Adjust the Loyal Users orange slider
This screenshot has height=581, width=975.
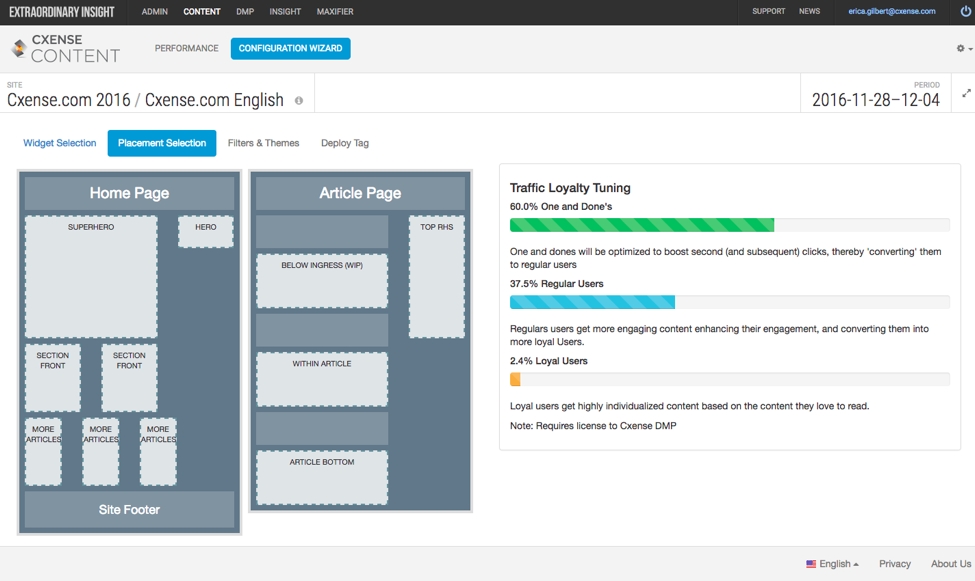click(729, 379)
